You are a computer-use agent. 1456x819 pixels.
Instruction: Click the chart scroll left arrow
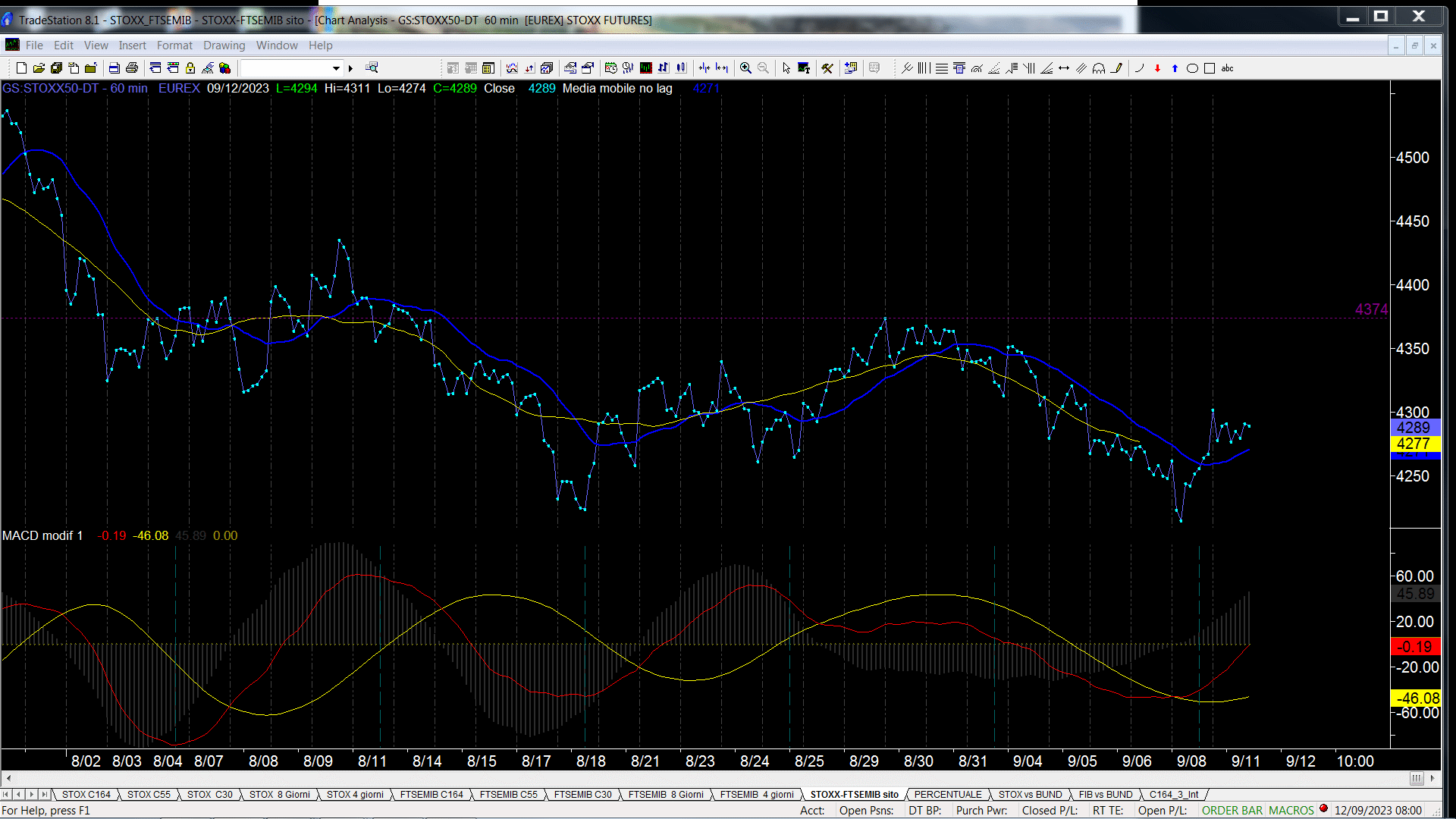pyautogui.click(x=8, y=778)
